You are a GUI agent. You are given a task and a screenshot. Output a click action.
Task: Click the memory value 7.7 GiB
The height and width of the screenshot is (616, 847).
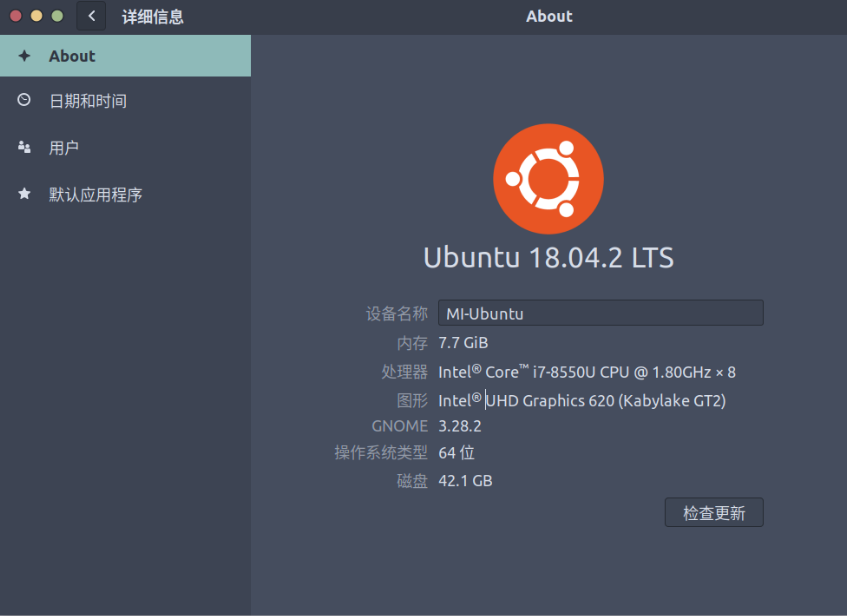463,343
